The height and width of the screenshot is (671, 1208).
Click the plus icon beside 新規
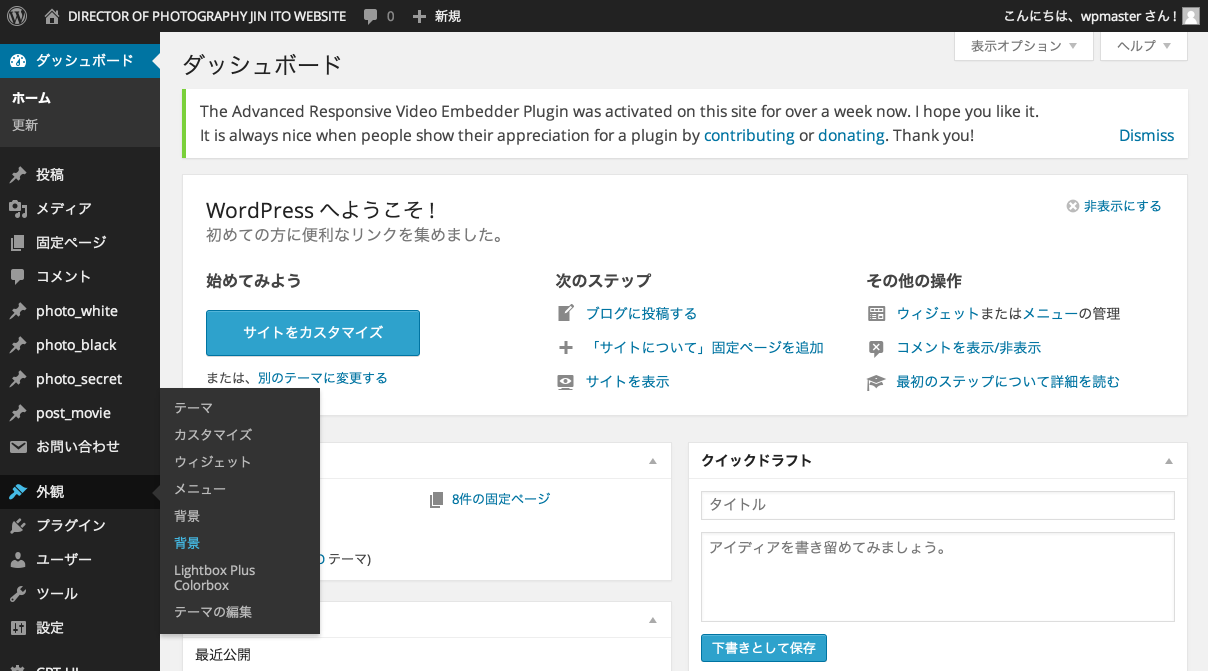419,17
